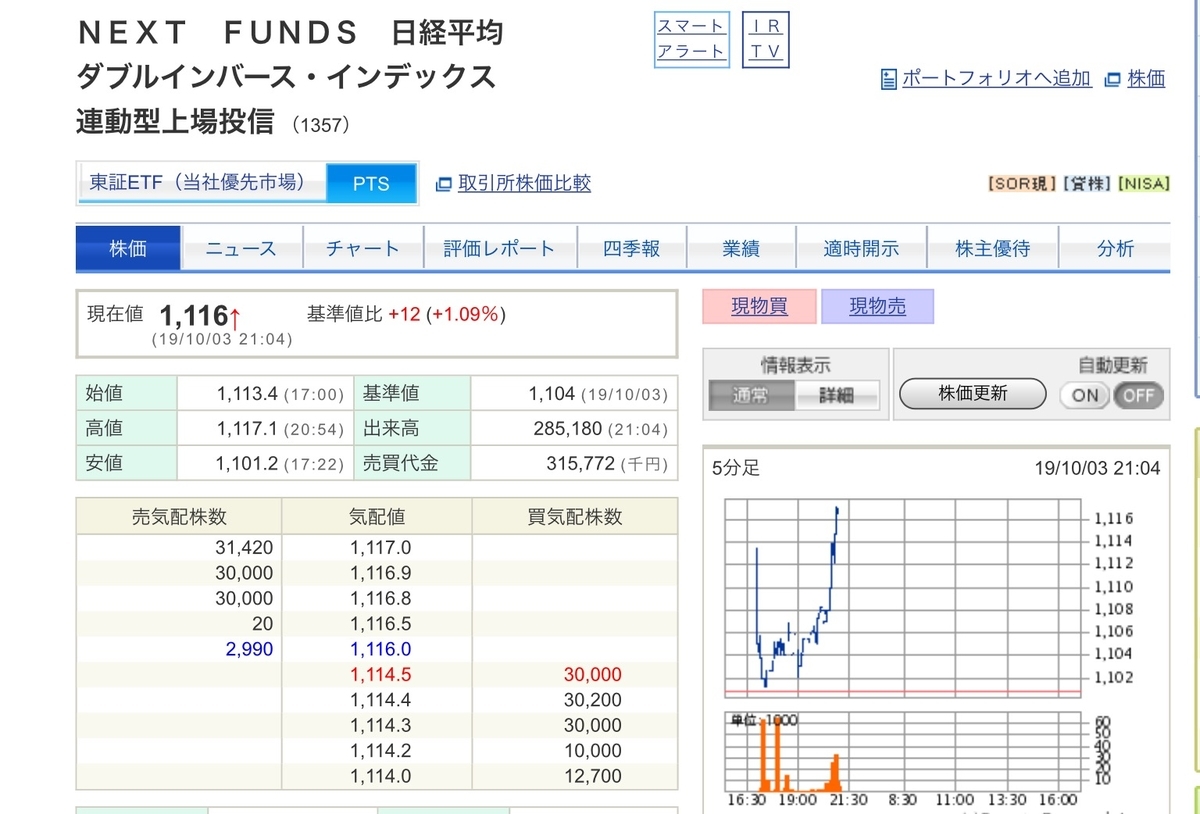1200x814 pixels.
Task: Click the 現物売 button
Action: tap(877, 307)
